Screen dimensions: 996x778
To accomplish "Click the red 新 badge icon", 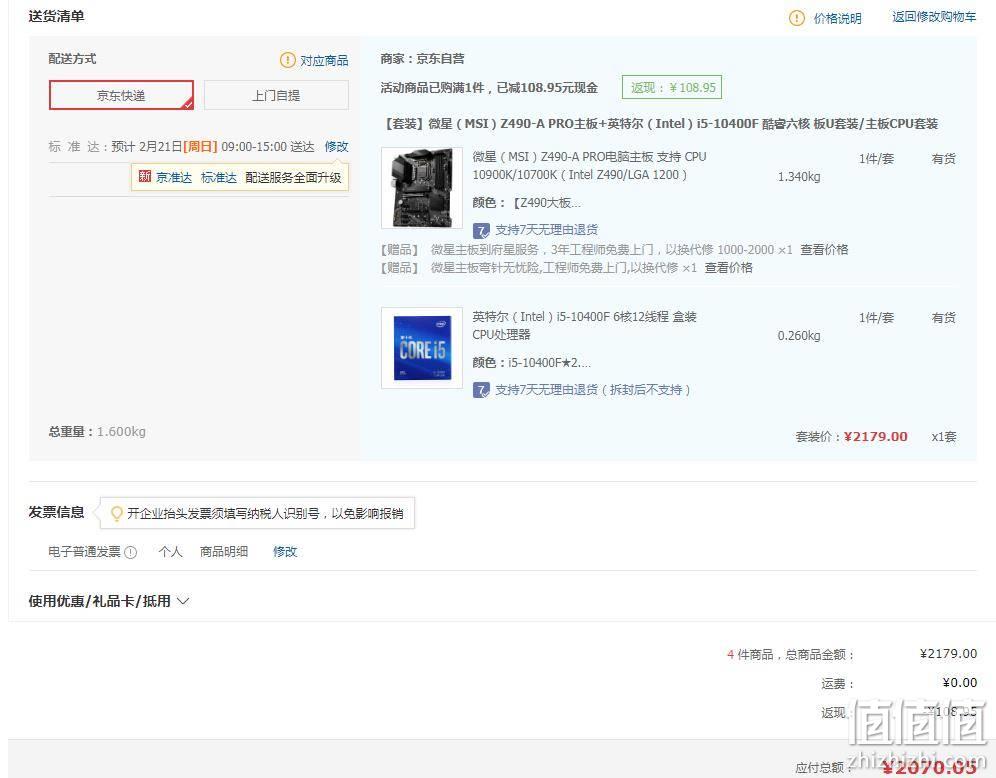I will [x=145, y=177].
